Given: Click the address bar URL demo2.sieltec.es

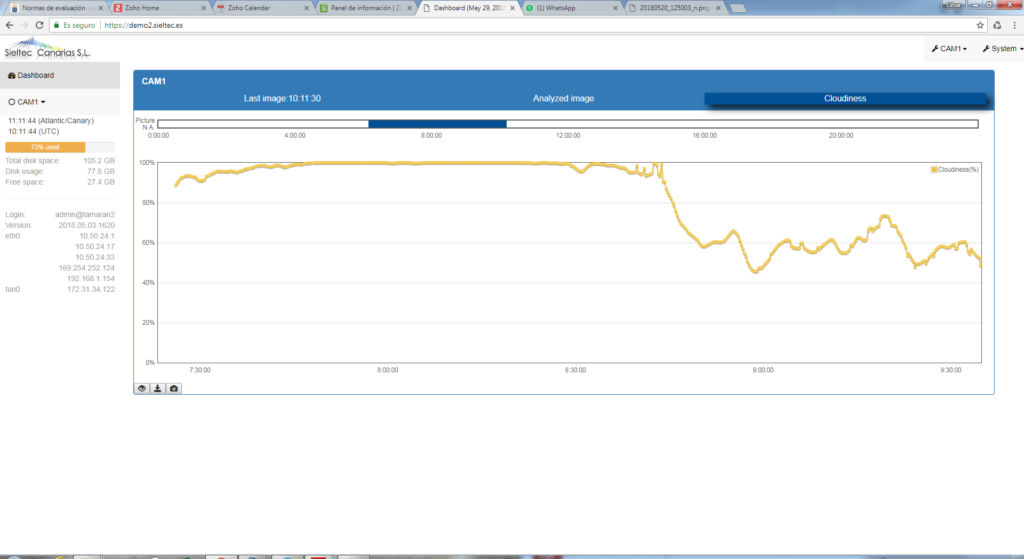Looking at the screenshot, I should click(144, 25).
